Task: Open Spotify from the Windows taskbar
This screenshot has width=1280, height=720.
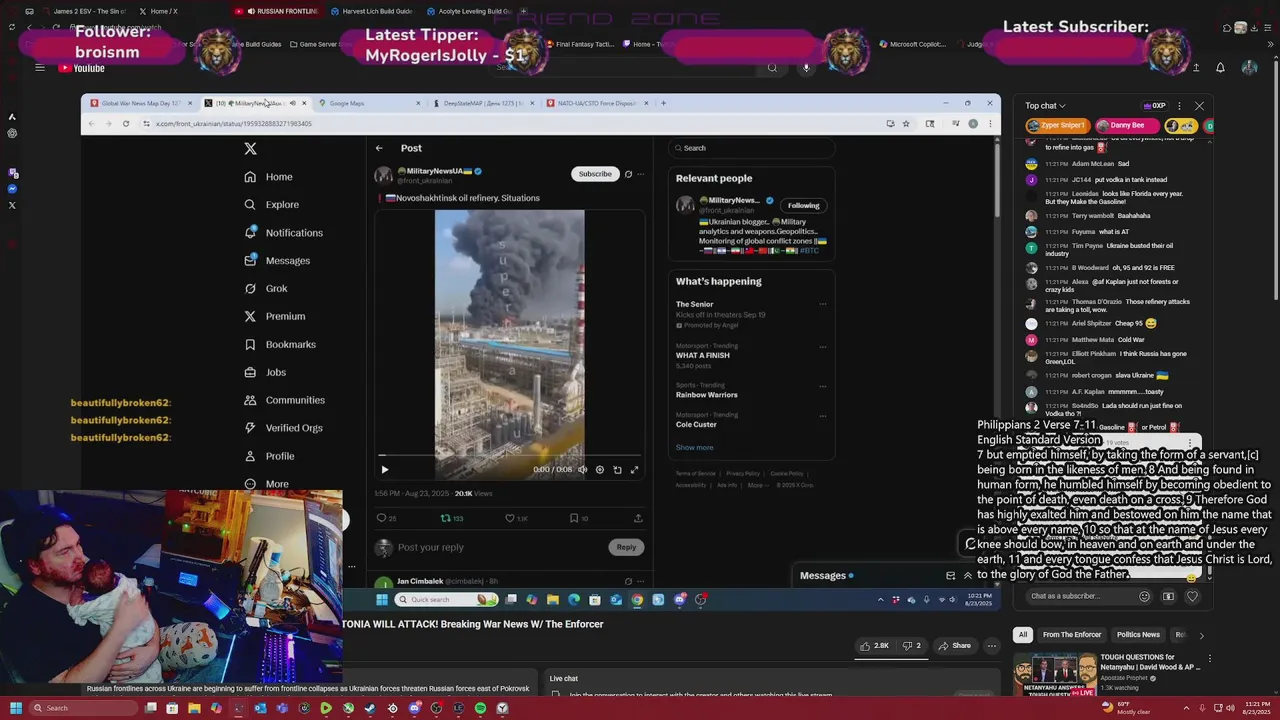Action: click(480, 709)
